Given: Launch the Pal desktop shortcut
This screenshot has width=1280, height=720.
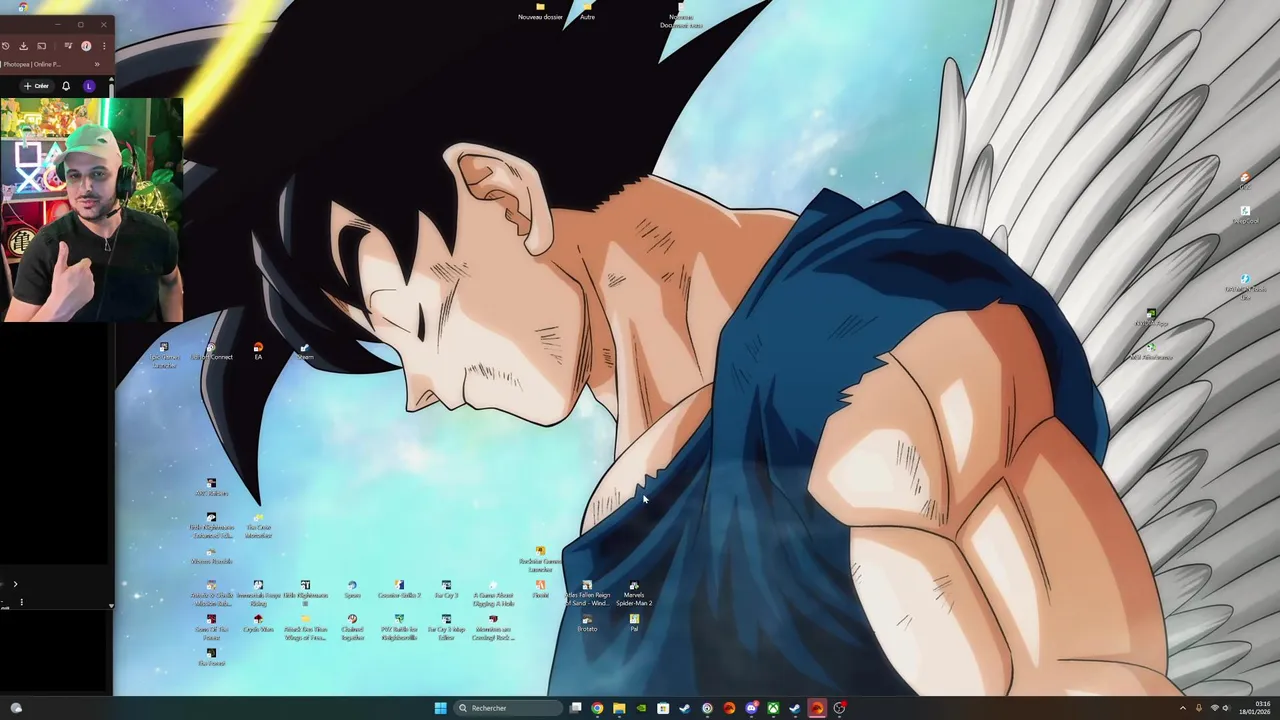Looking at the screenshot, I should [634, 624].
